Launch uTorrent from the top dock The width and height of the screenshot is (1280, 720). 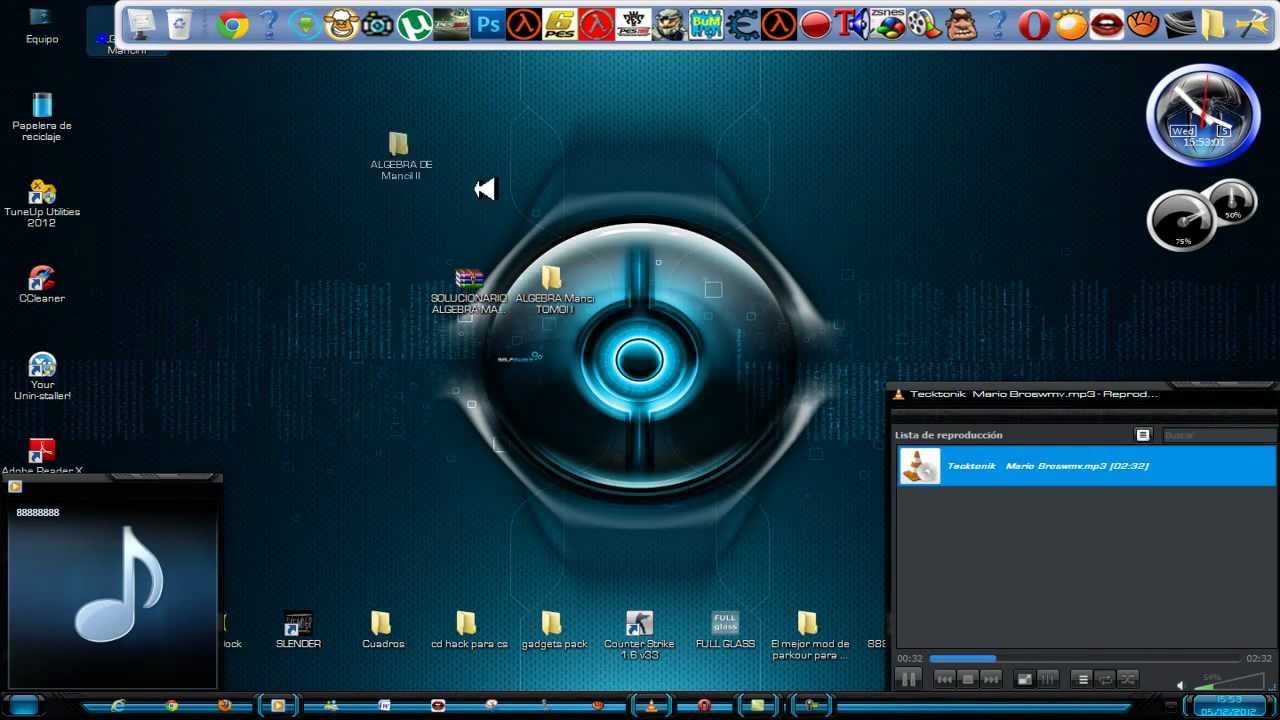tap(414, 24)
